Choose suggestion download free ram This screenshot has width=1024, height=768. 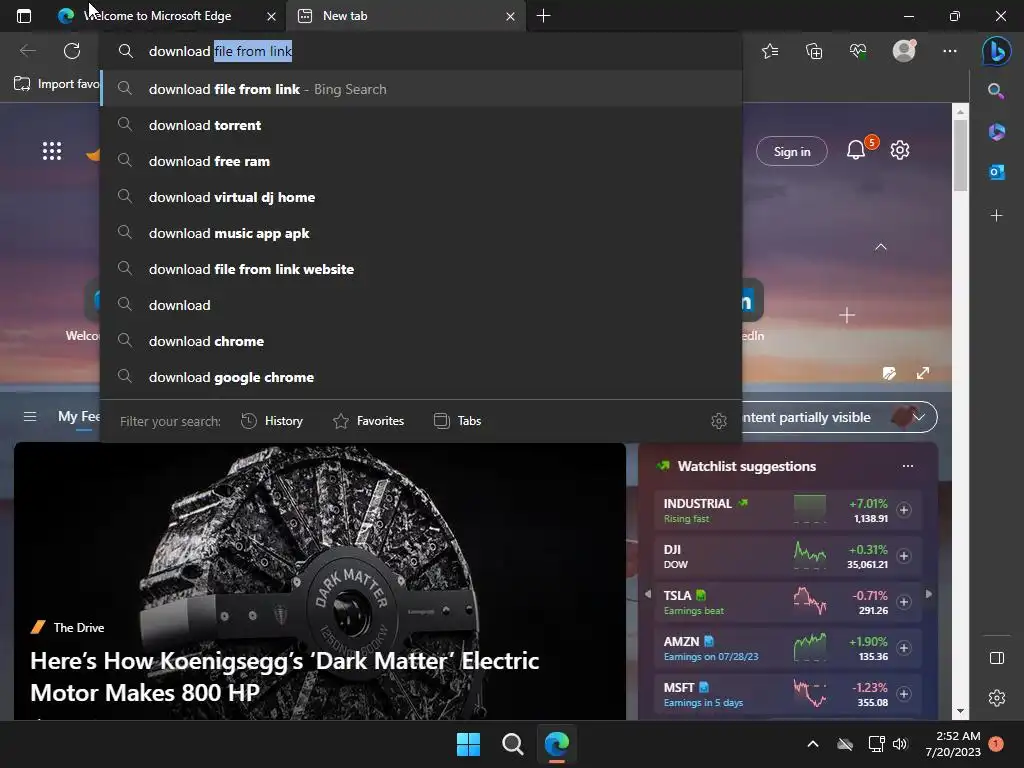(421, 161)
